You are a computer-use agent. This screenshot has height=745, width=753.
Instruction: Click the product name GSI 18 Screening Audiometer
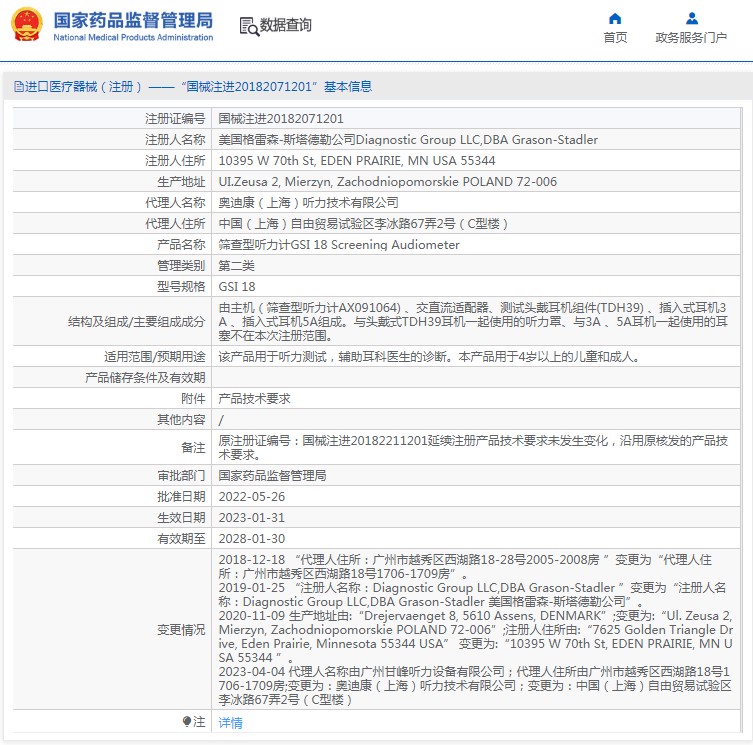click(x=339, y=245)
